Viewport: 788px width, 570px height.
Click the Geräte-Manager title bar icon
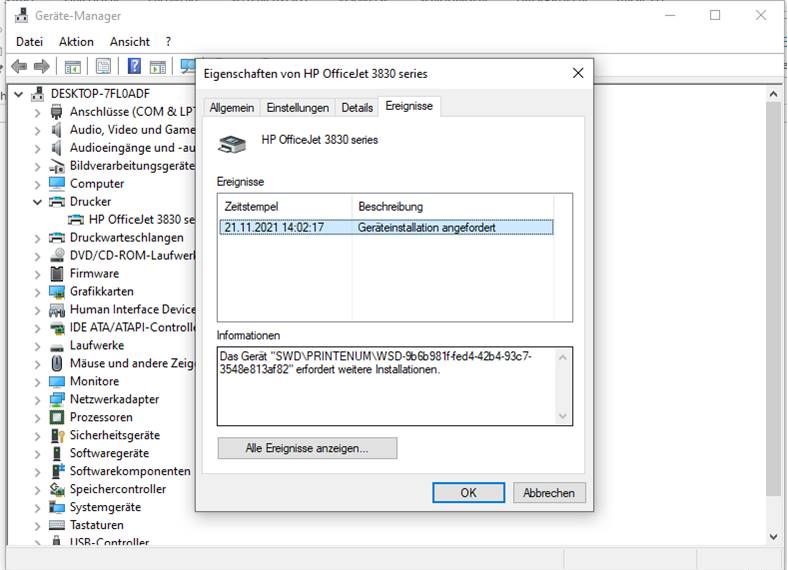(x=21, y=16)
